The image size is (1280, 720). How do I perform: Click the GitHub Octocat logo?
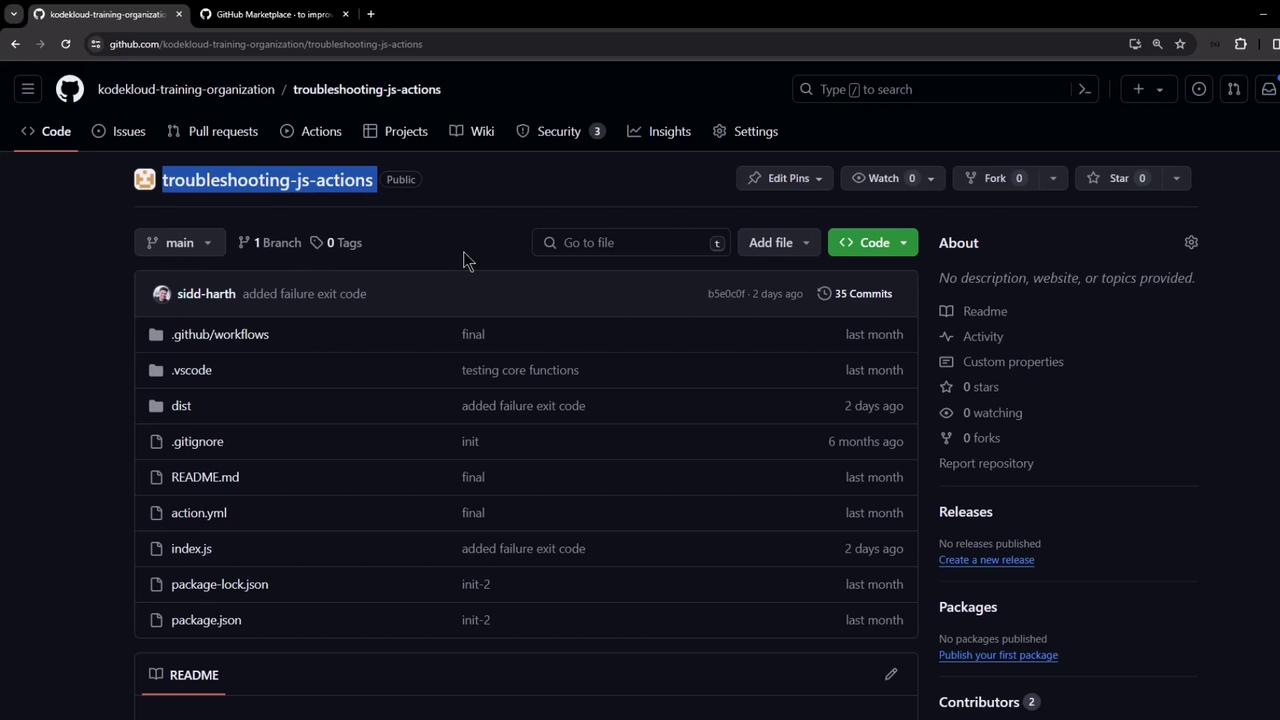tap(70, 89)
